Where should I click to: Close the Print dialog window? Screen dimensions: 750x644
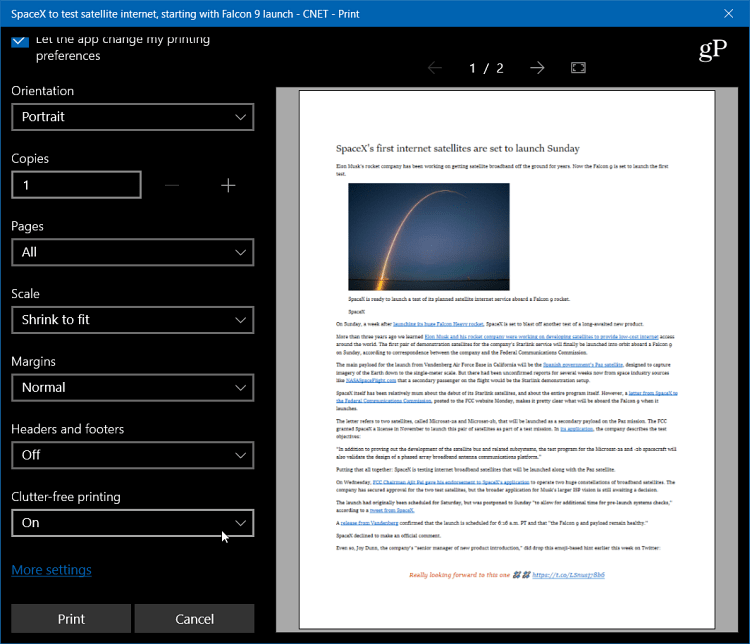point(728,13)
